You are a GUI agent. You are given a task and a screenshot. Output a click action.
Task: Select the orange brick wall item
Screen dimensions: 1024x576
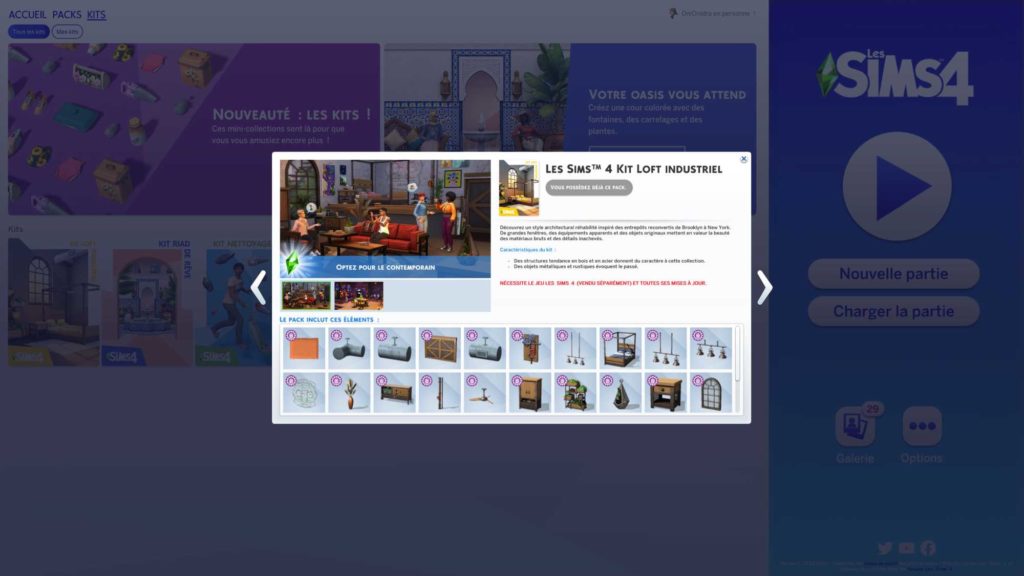click(x=304, y=348)
